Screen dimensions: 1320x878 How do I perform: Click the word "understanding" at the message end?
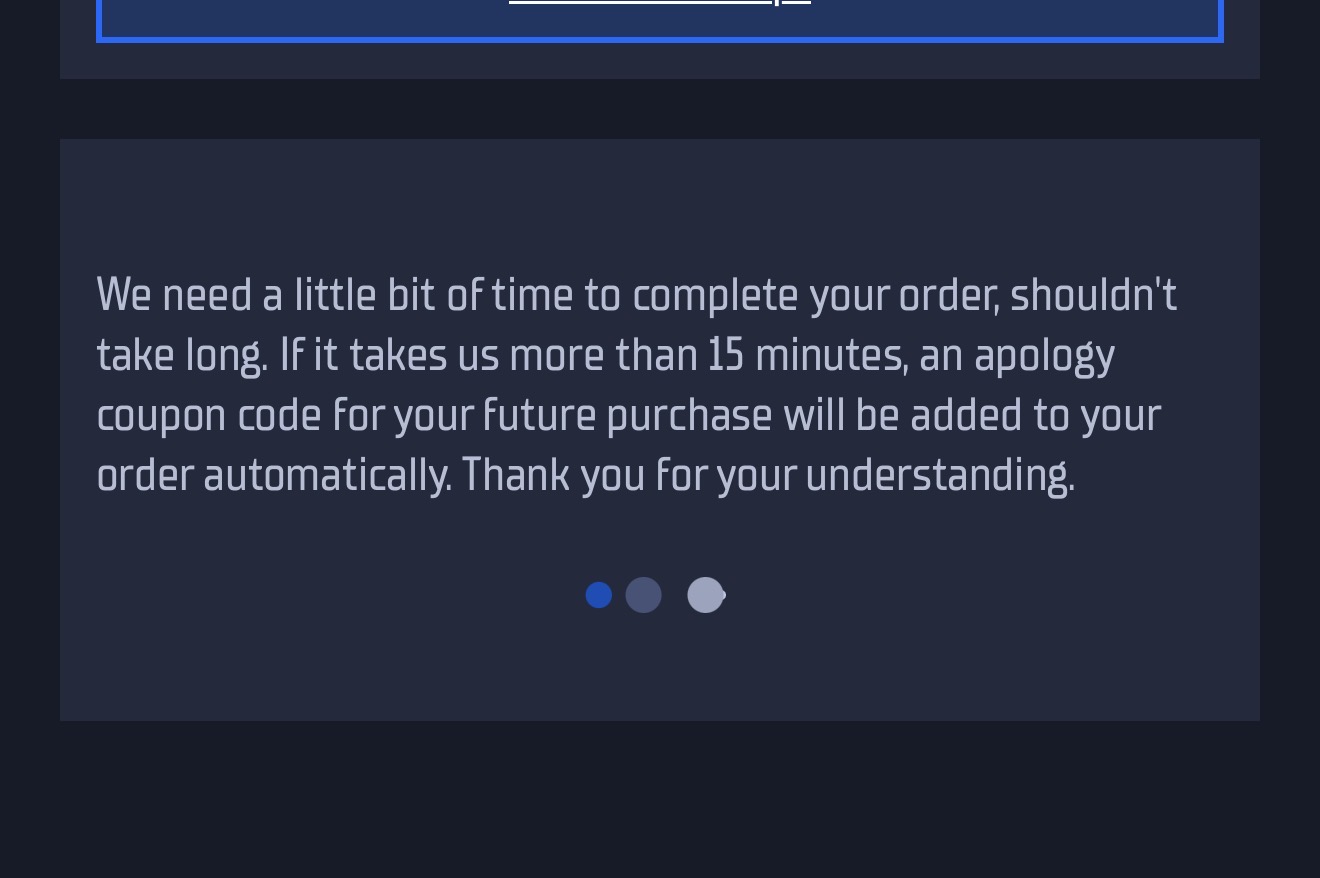pyautogui.click(x=938, y=475)
